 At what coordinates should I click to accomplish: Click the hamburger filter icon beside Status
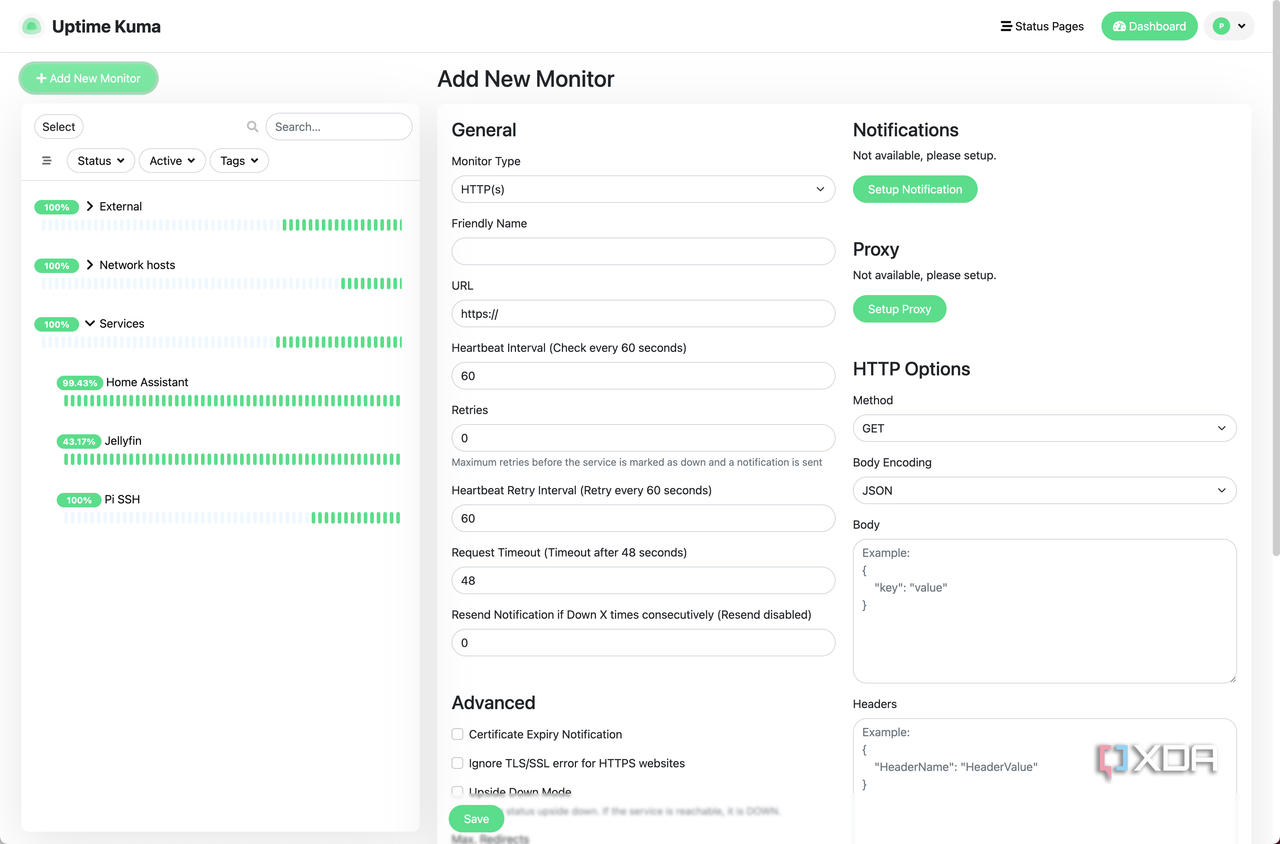[x=46, y=160]
